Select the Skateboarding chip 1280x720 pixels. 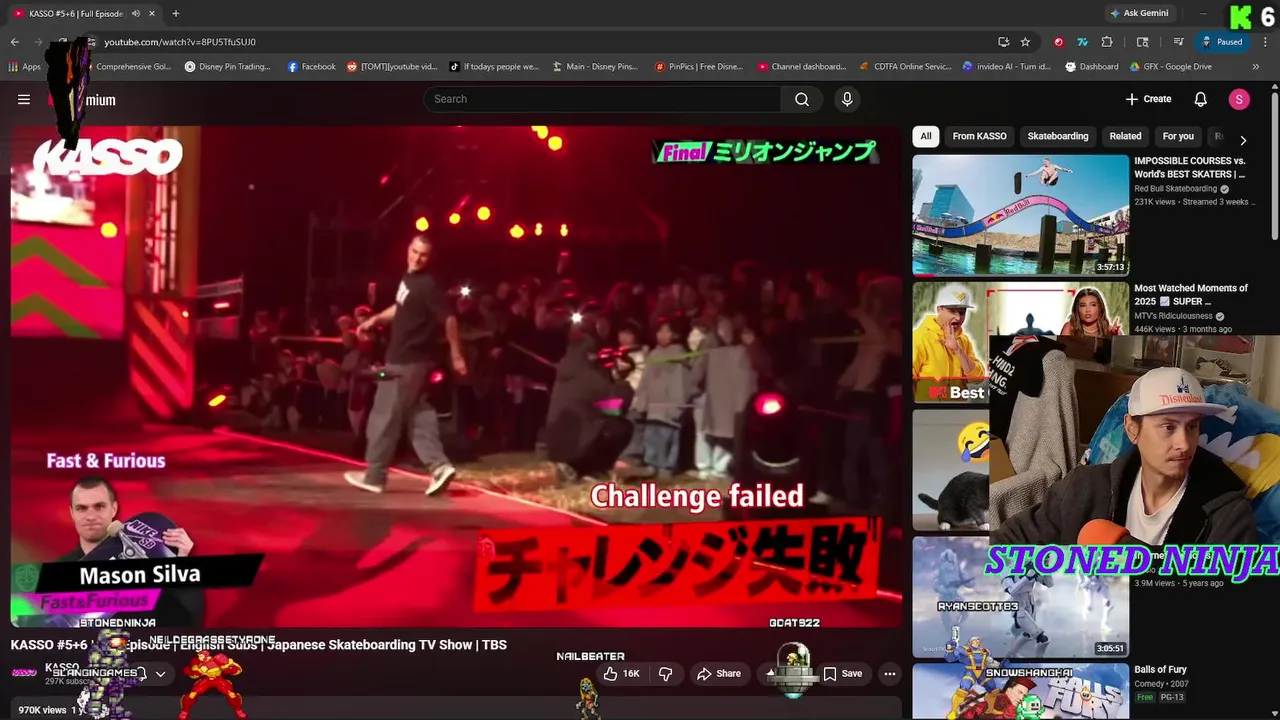pos(1058,136)
